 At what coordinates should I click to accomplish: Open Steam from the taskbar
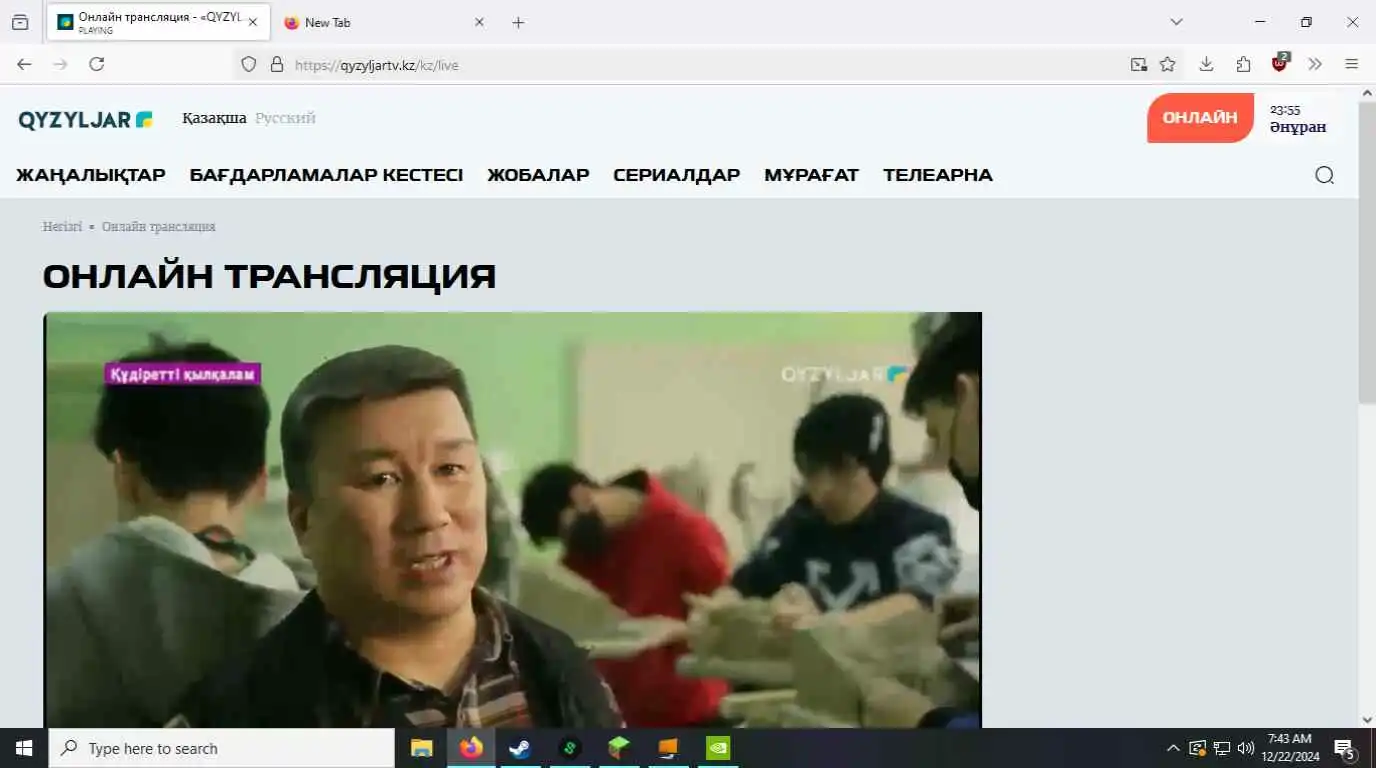[x=520, y=748]
